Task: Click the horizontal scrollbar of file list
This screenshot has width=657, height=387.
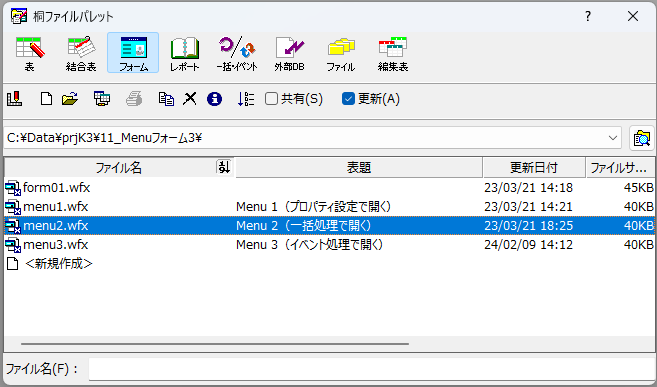Action: click(215, 344)
